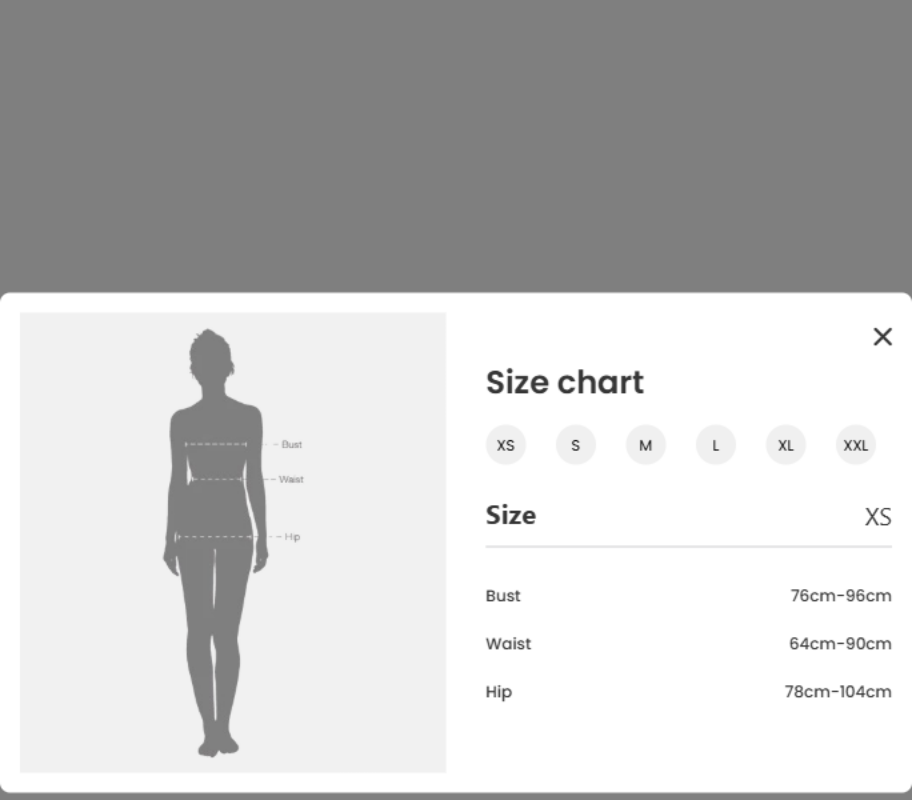This screenshot has height=800, width=912.
Task: Click the Bust label on the figure
Action: pos(291,444)
